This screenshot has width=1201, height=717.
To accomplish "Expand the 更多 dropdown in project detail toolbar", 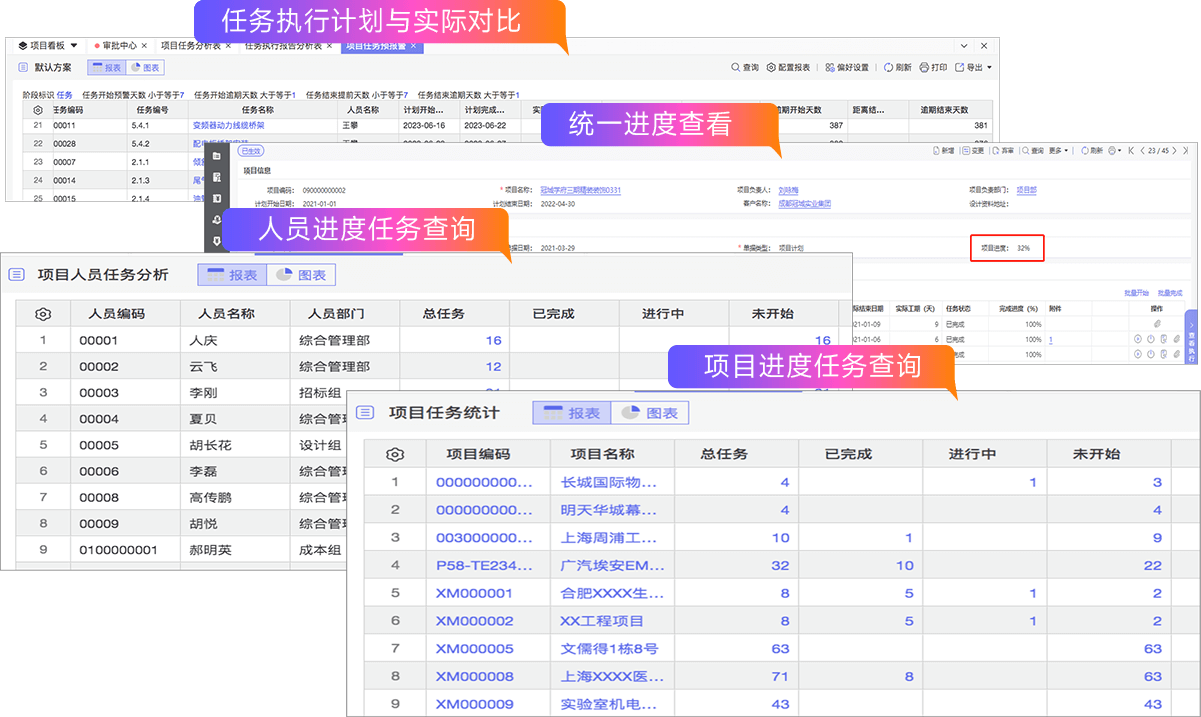I will tap(1059, 151).
